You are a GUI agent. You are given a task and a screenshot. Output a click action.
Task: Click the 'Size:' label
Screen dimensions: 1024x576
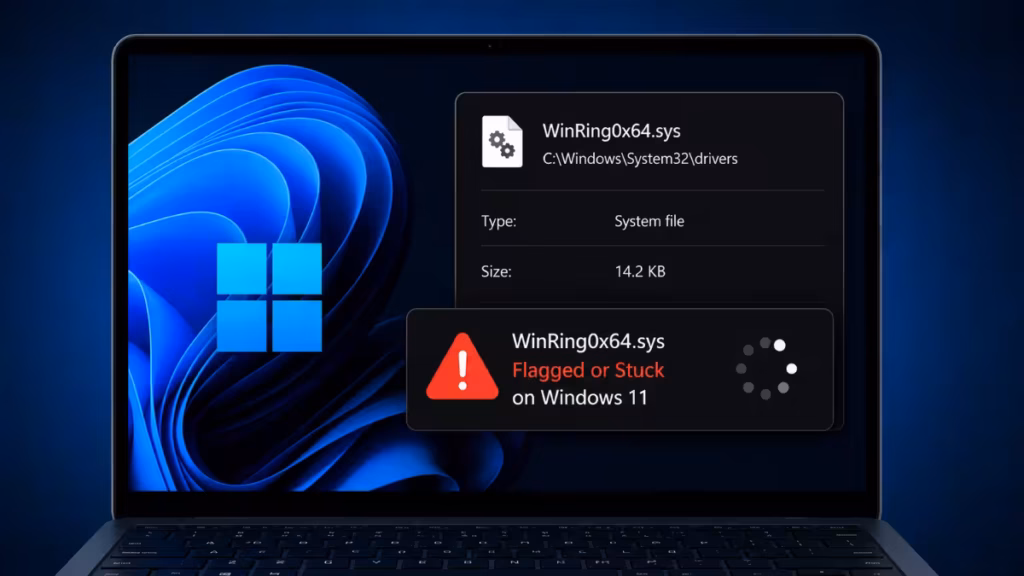(496, 272)
